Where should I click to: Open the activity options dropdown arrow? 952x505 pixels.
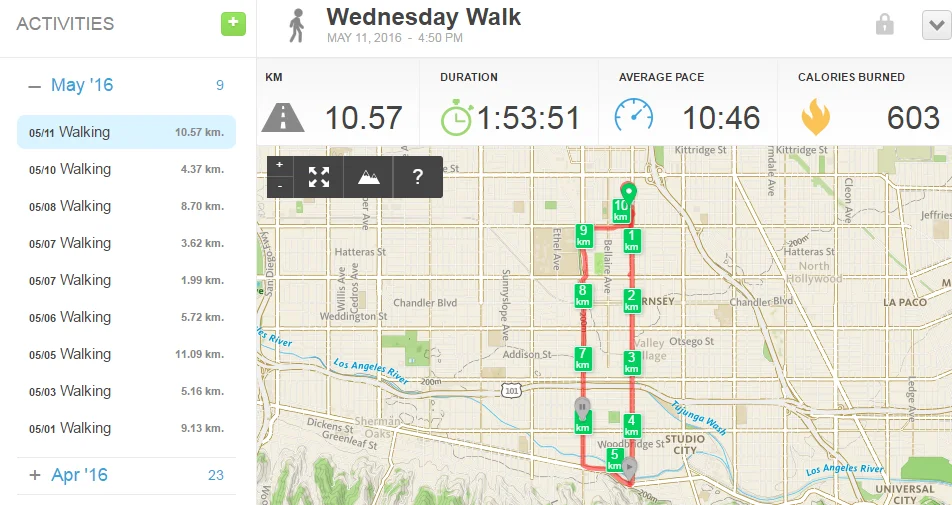tap(936, 25)
